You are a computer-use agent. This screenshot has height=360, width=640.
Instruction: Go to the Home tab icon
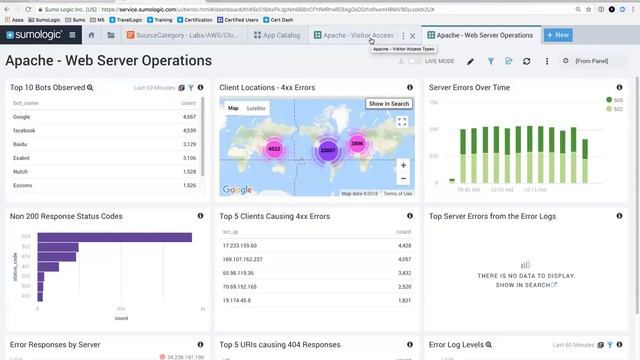point(91,35)
